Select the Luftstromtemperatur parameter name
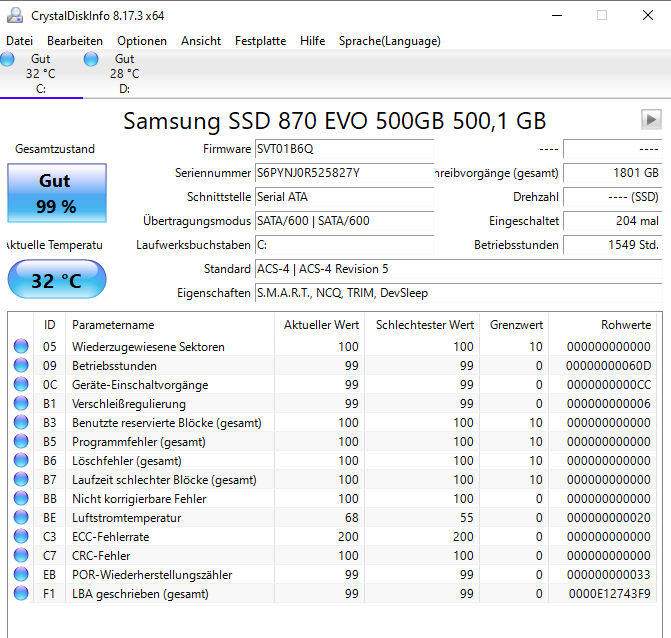 tap(126, 518)
